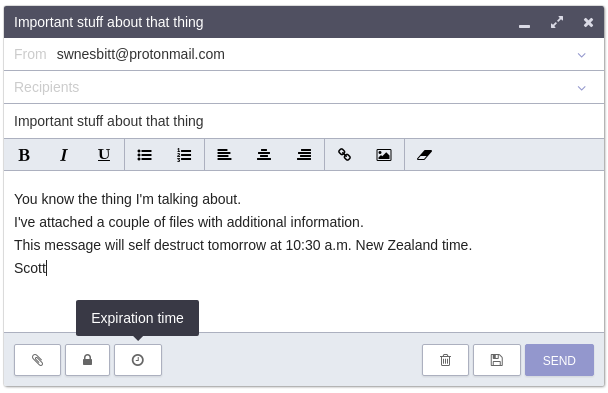Align text to the left
The height and width of the screenshot is (393, 608).
[x=224, y=155]
